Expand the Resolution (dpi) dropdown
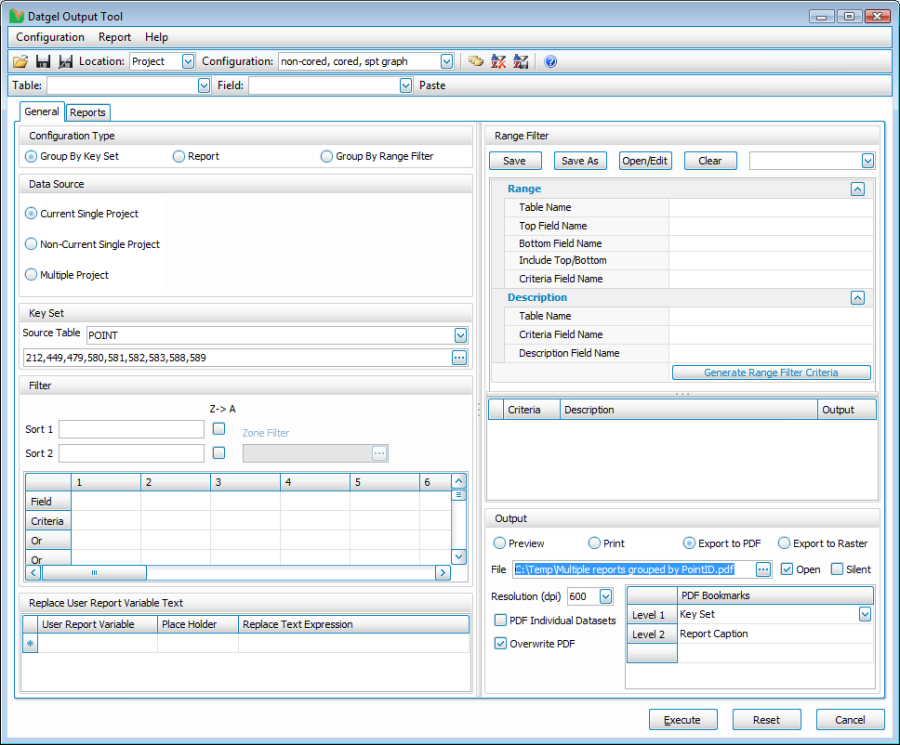900x745 pixels. (x=605, y=597)
